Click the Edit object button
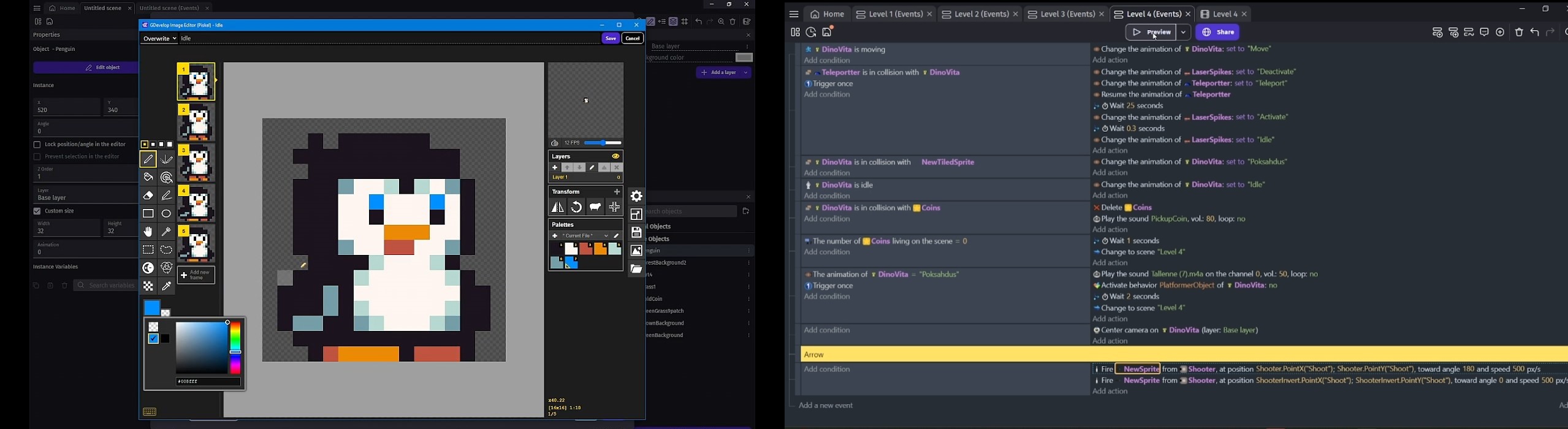Viewport: 1568px width, 429px height. pos(86,68)
